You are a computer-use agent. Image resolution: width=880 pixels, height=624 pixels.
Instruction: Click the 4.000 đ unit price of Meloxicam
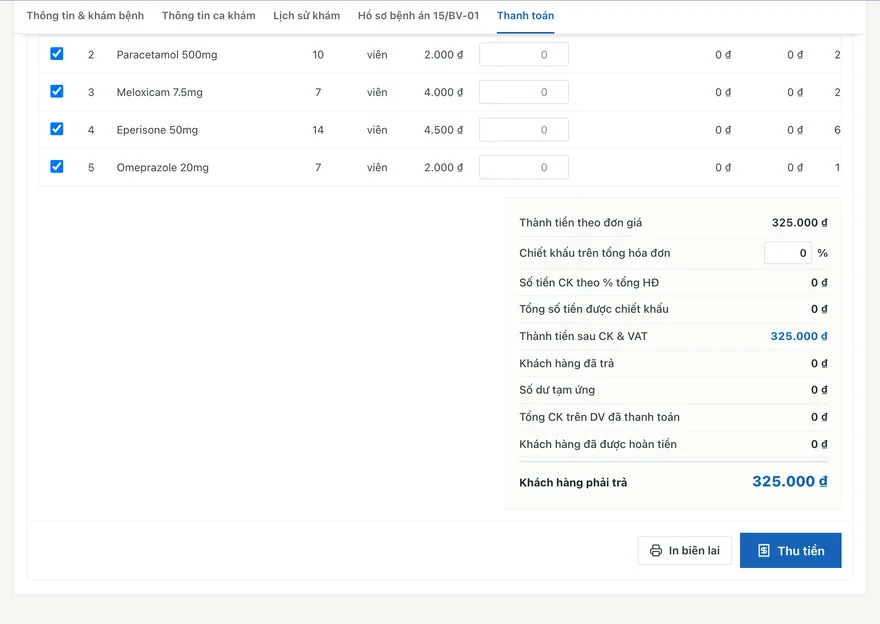(x=443, y=92)
